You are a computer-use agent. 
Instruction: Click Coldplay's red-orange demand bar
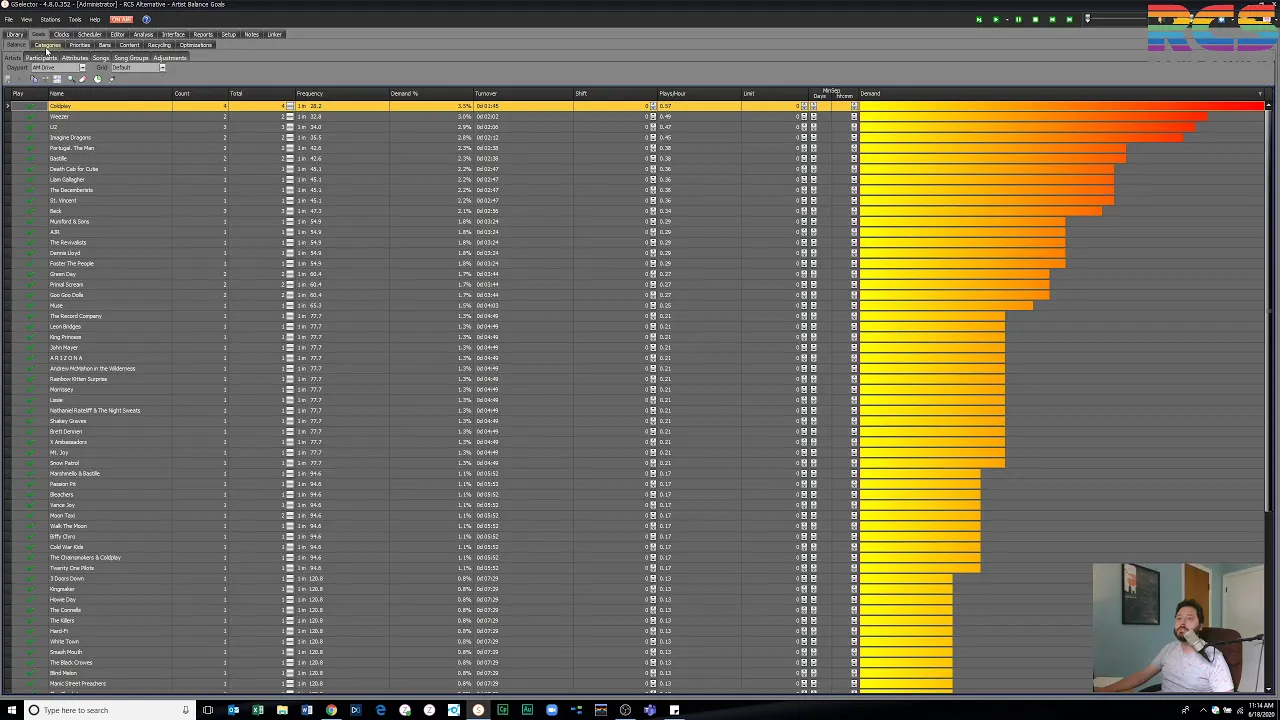(1062, 106)
